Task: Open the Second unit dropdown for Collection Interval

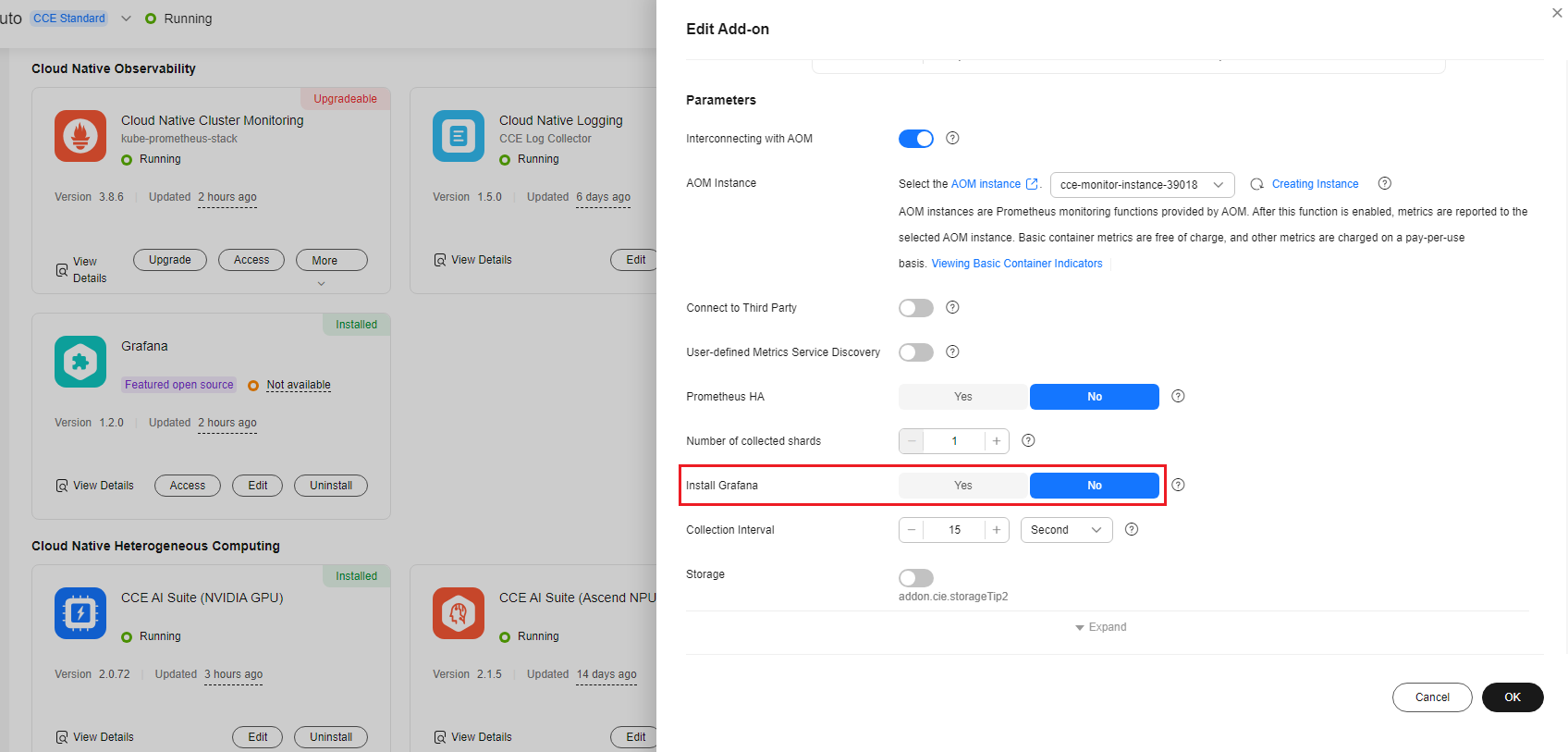Action: (x=1067, y=530)
